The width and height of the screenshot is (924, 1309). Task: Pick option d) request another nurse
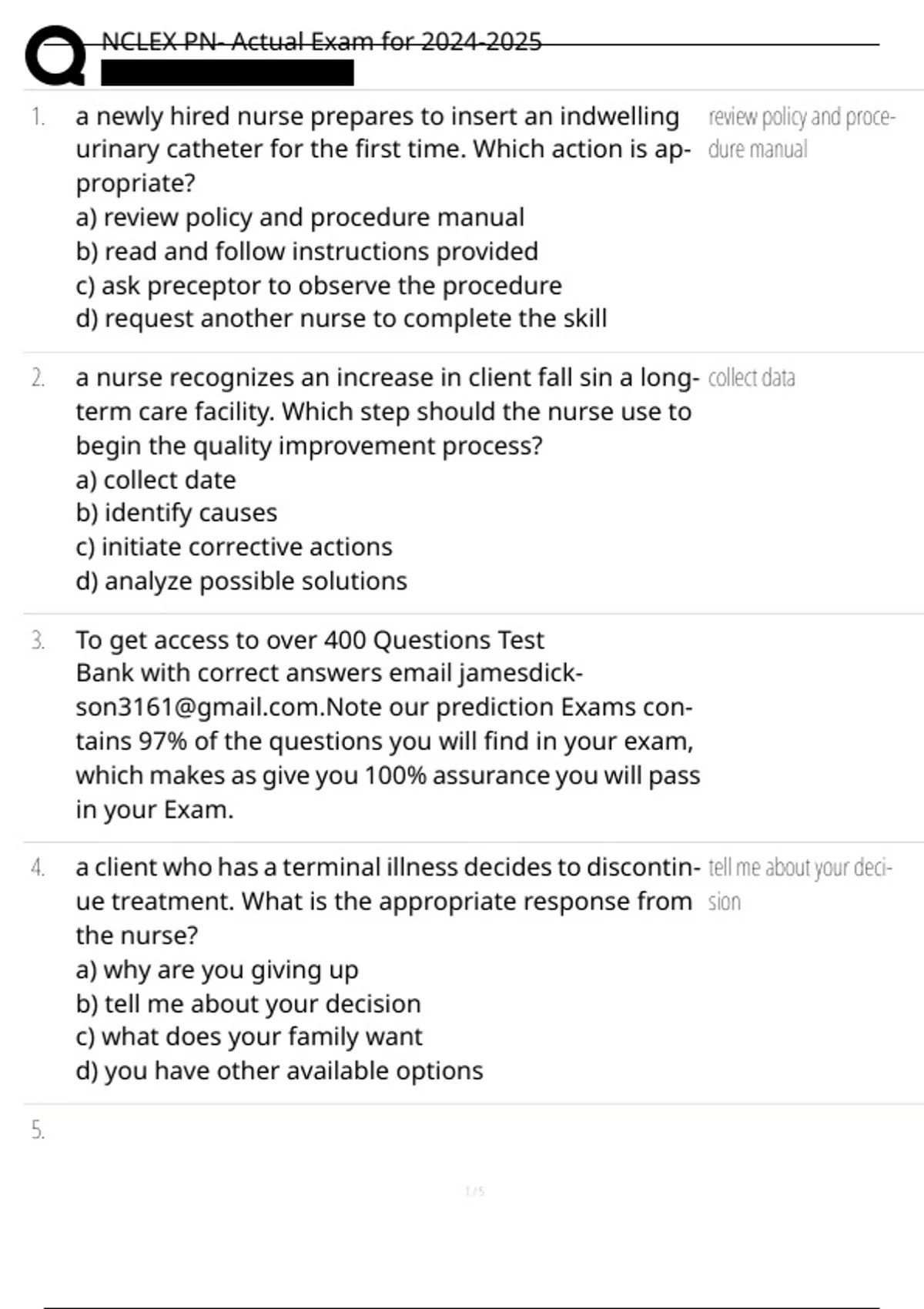click(341, 318)
